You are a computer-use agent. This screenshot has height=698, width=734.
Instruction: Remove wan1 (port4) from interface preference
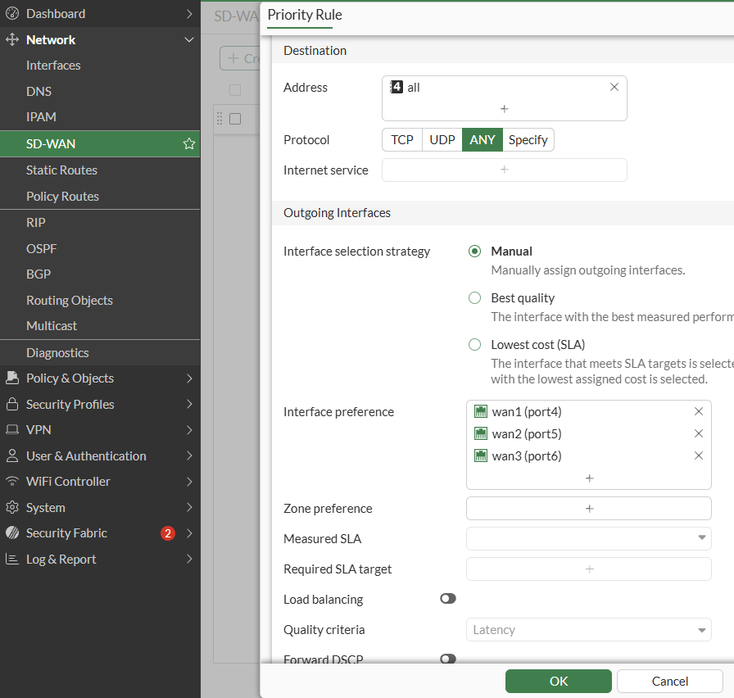click(x=698, y=412)
